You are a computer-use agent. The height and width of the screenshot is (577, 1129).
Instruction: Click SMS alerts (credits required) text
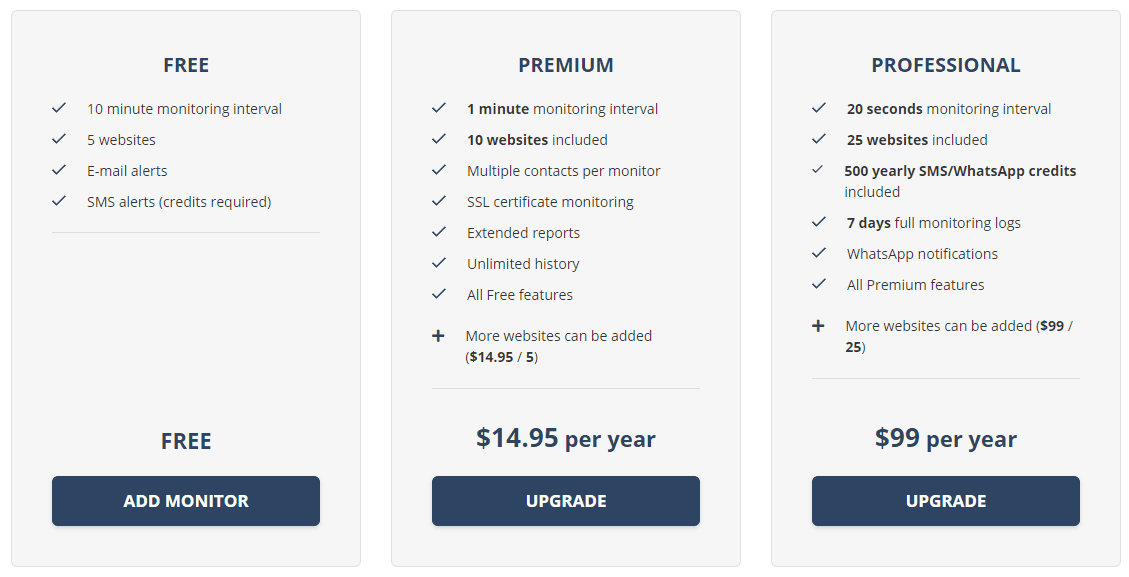(179, 202)
